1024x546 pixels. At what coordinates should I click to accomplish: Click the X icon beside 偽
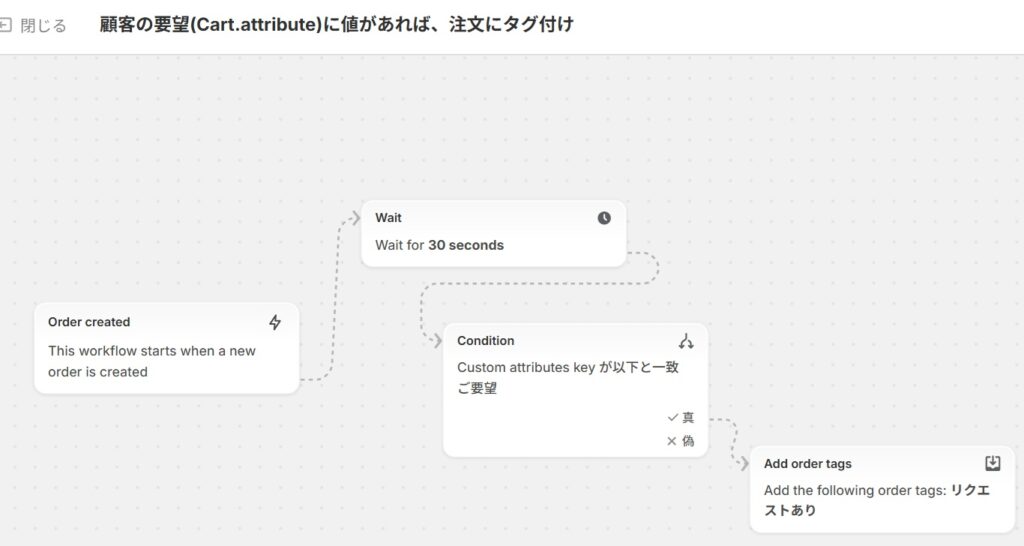(x=672, y=441)
